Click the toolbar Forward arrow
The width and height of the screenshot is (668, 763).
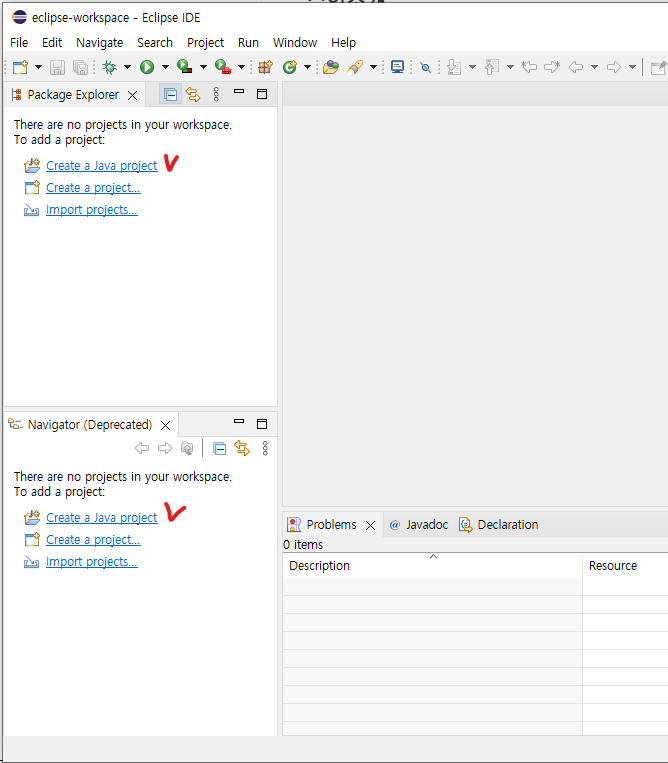click(614, 67)
